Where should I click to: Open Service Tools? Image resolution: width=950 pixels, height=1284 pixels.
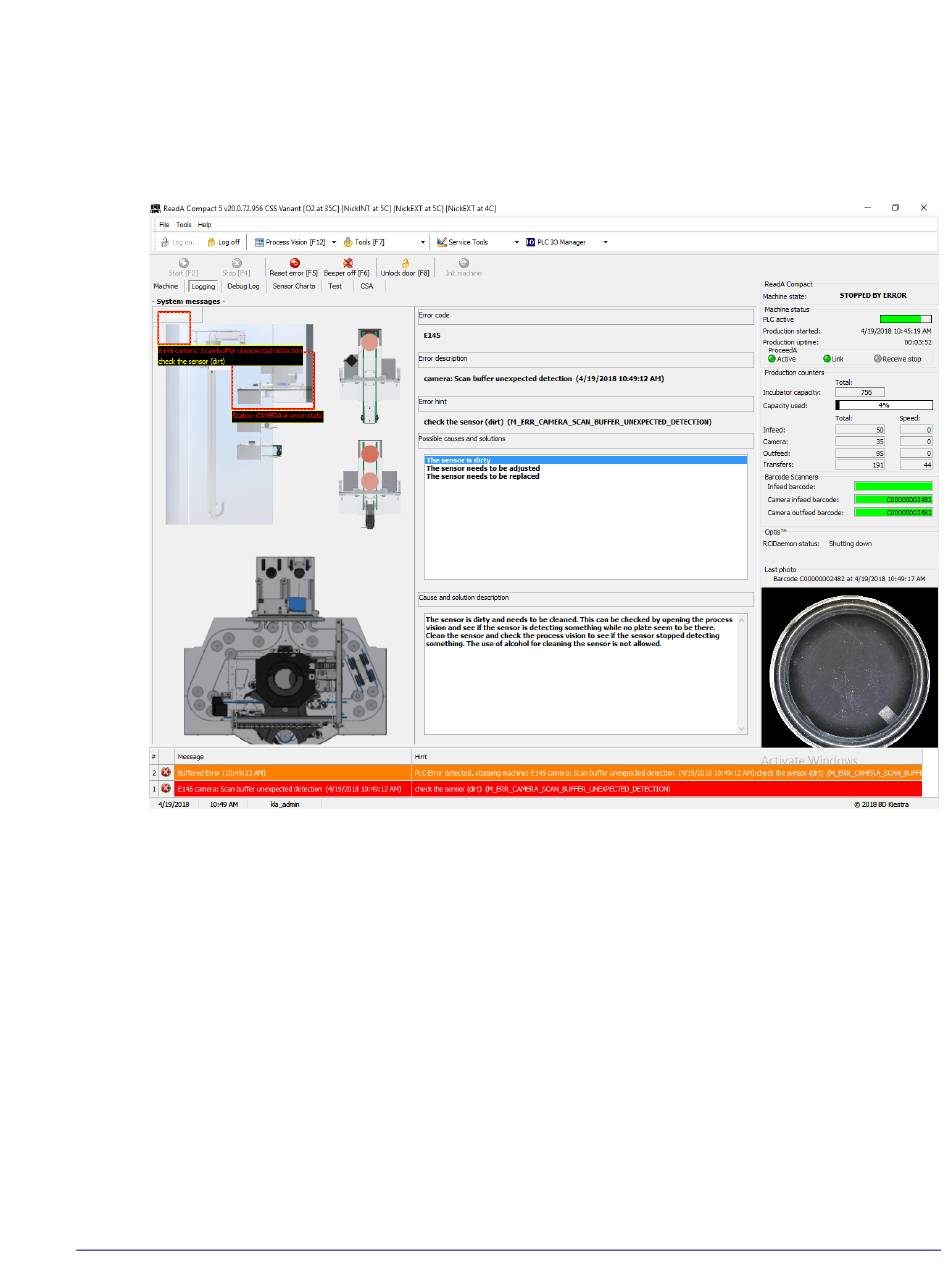(462, 242)
